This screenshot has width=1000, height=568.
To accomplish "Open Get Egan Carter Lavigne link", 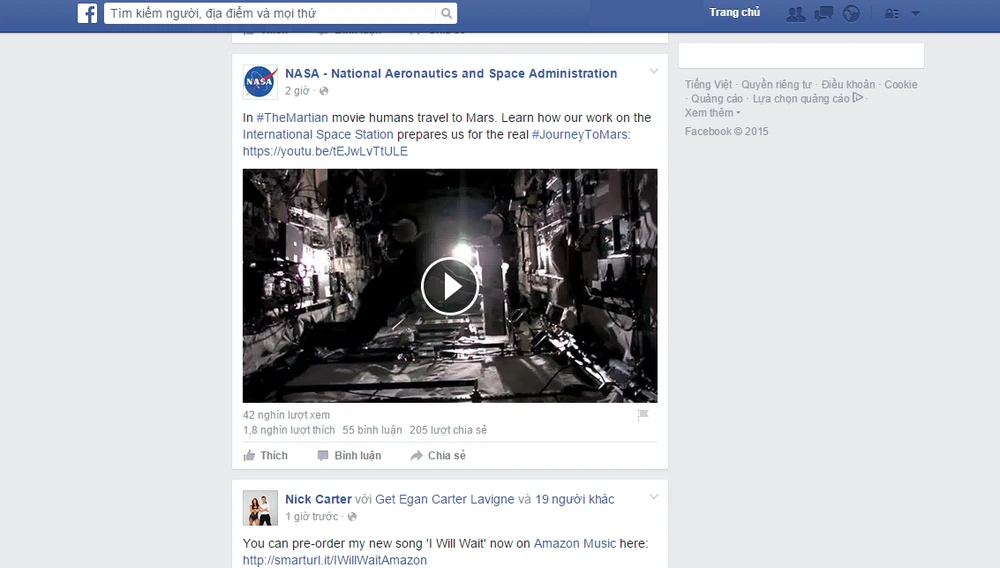I will (x=445, y=499).
